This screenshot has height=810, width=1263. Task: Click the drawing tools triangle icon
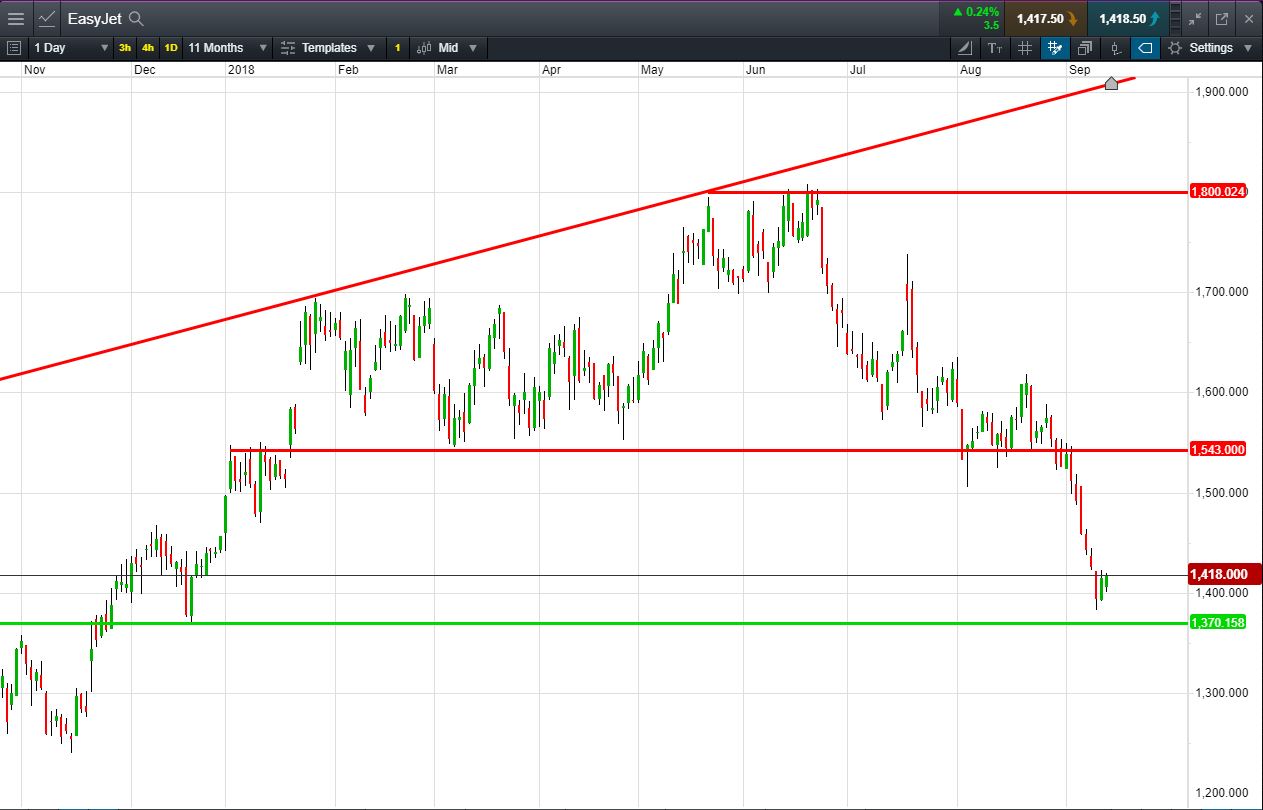[964, 47]
